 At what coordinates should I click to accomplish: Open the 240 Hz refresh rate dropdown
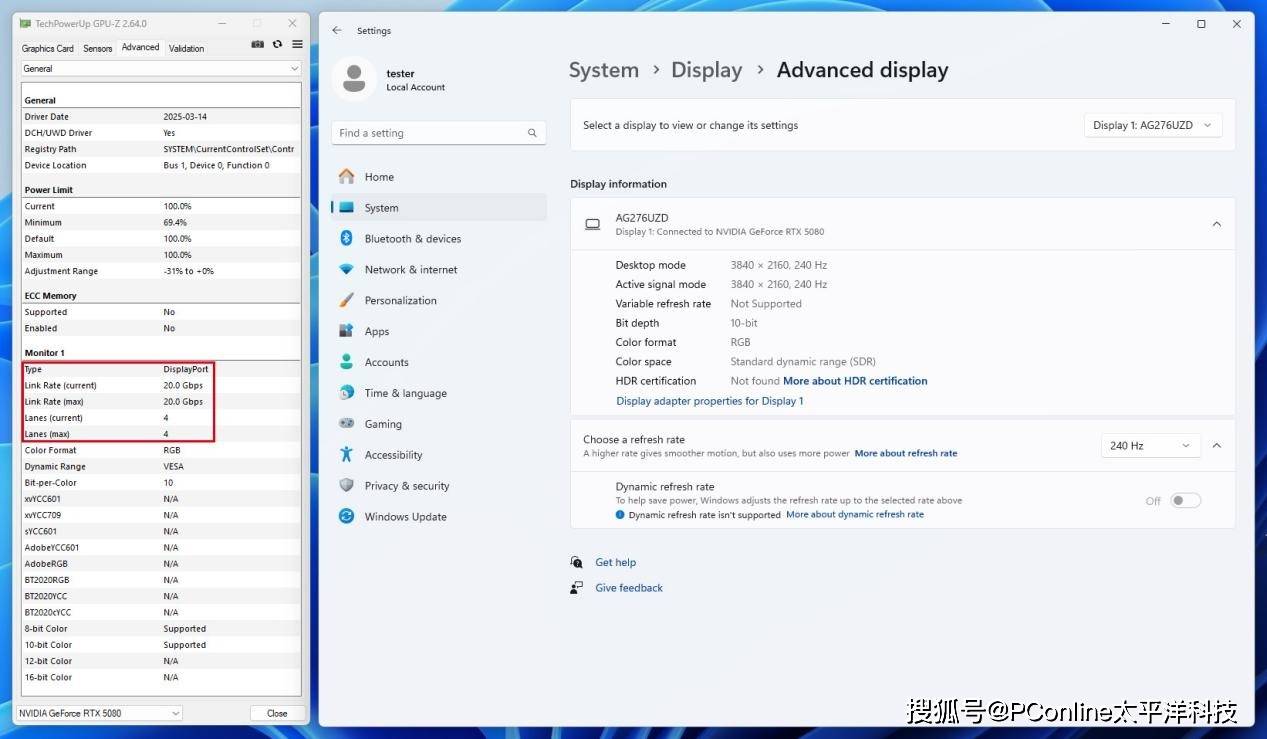coord(1150,446)
